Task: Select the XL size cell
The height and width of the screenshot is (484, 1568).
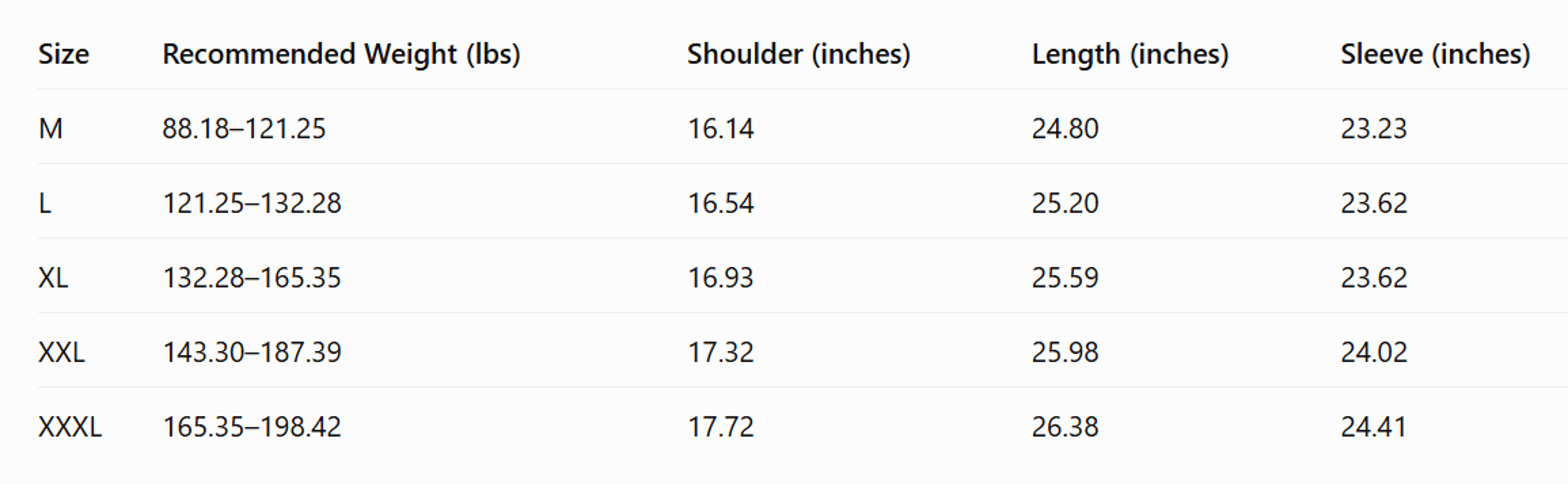Action: pyautogui.click(x=53, y=278)
